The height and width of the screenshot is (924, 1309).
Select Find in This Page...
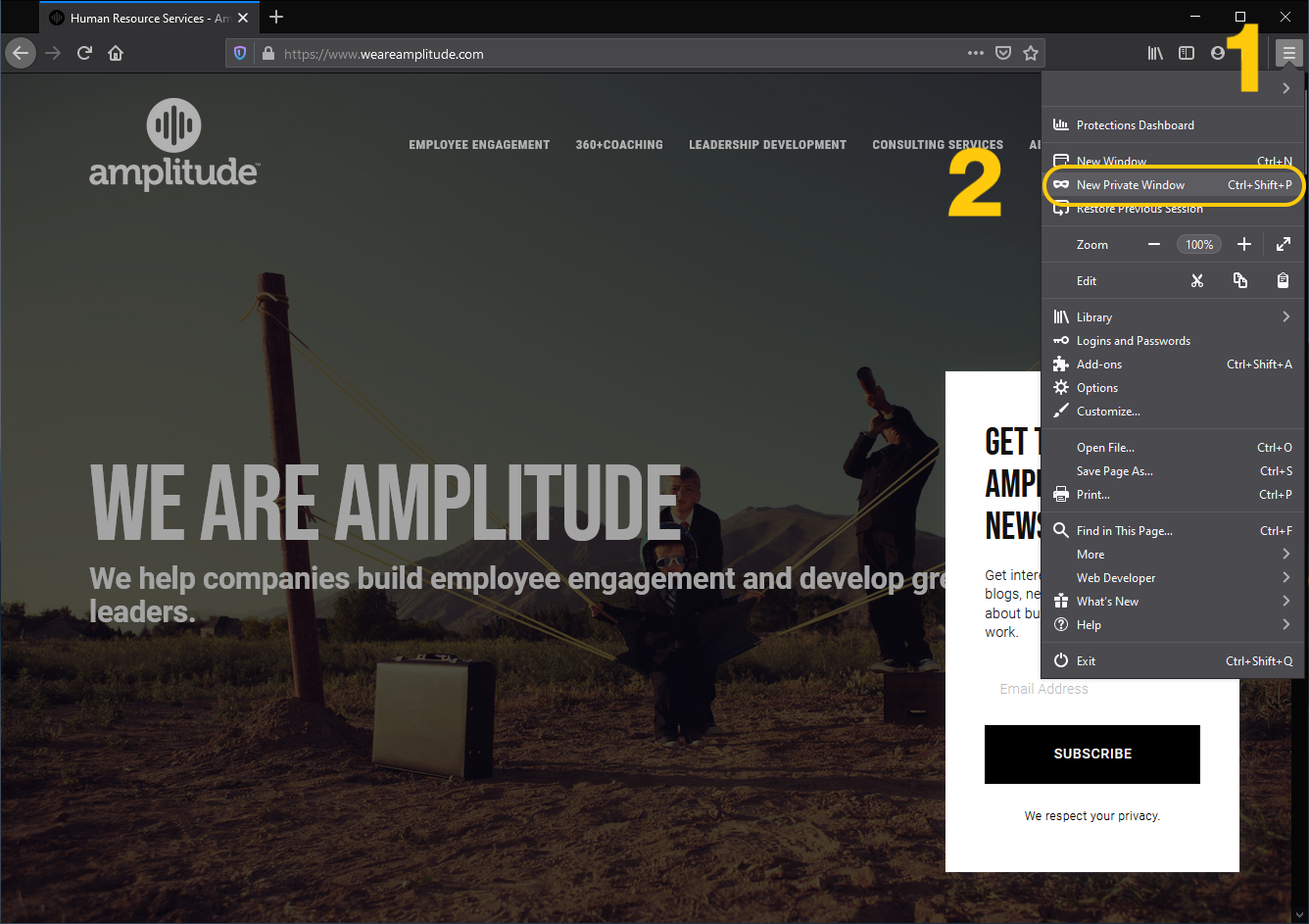(1171, 530)
